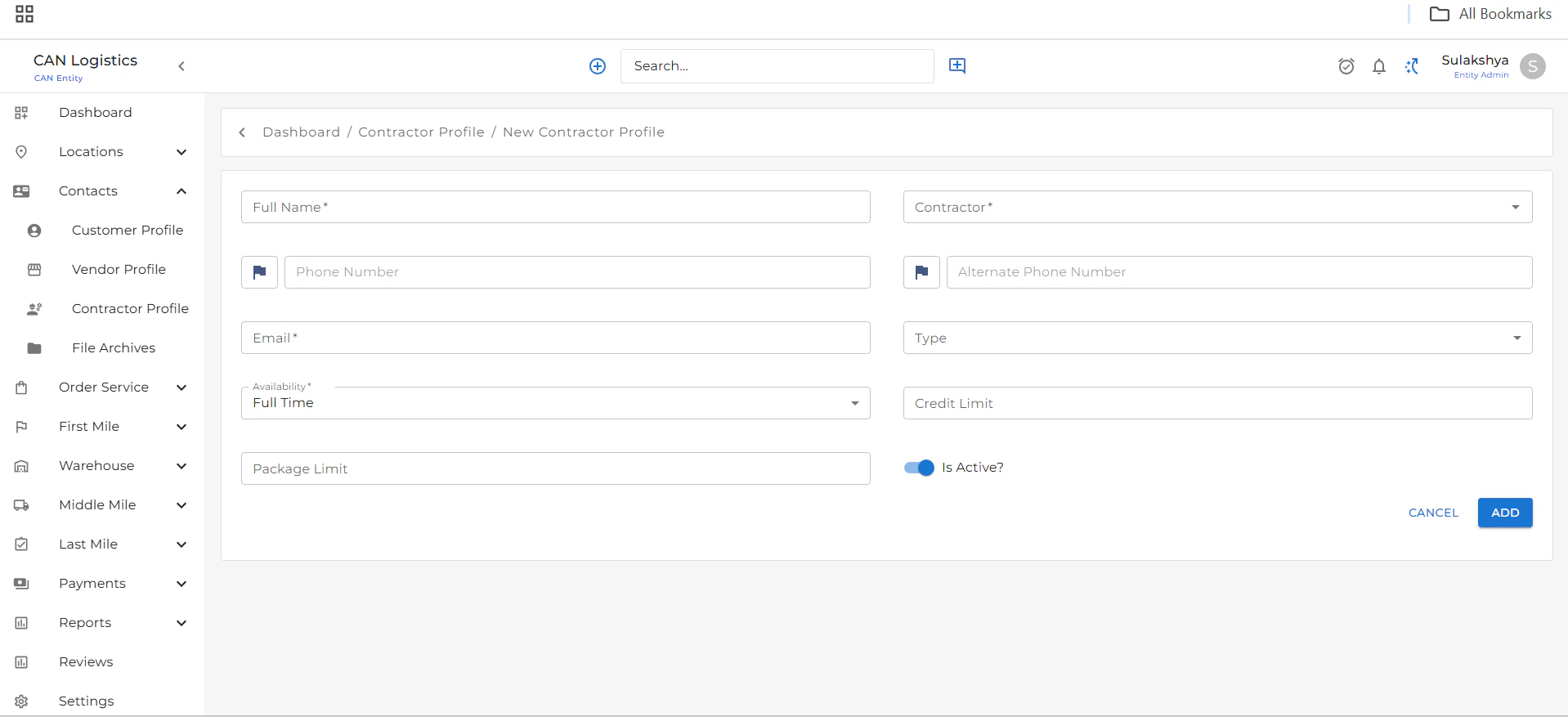Open the Type dropdown
Screen dimensions: 1568x717
[1217, 338]
